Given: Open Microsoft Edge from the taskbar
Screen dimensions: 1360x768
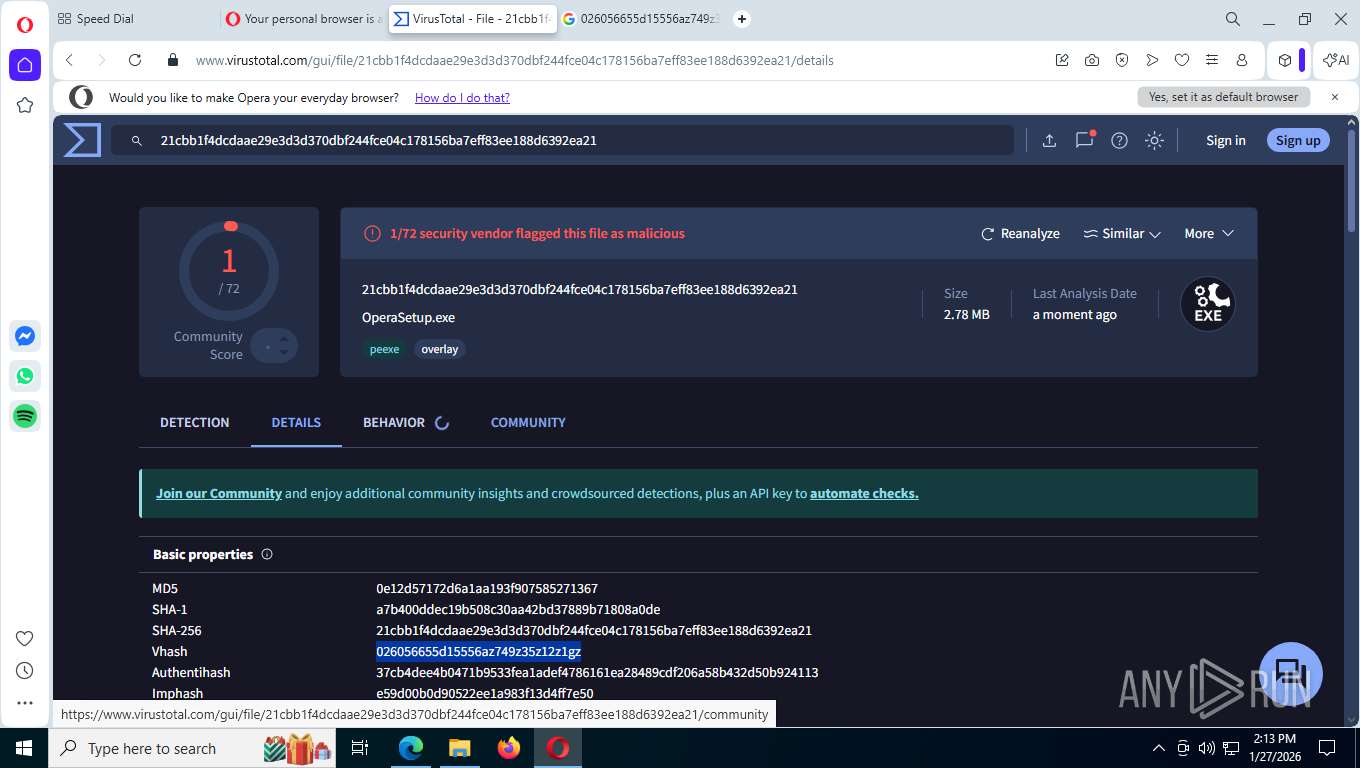Looking at the screenshot, I should [411, 748].
